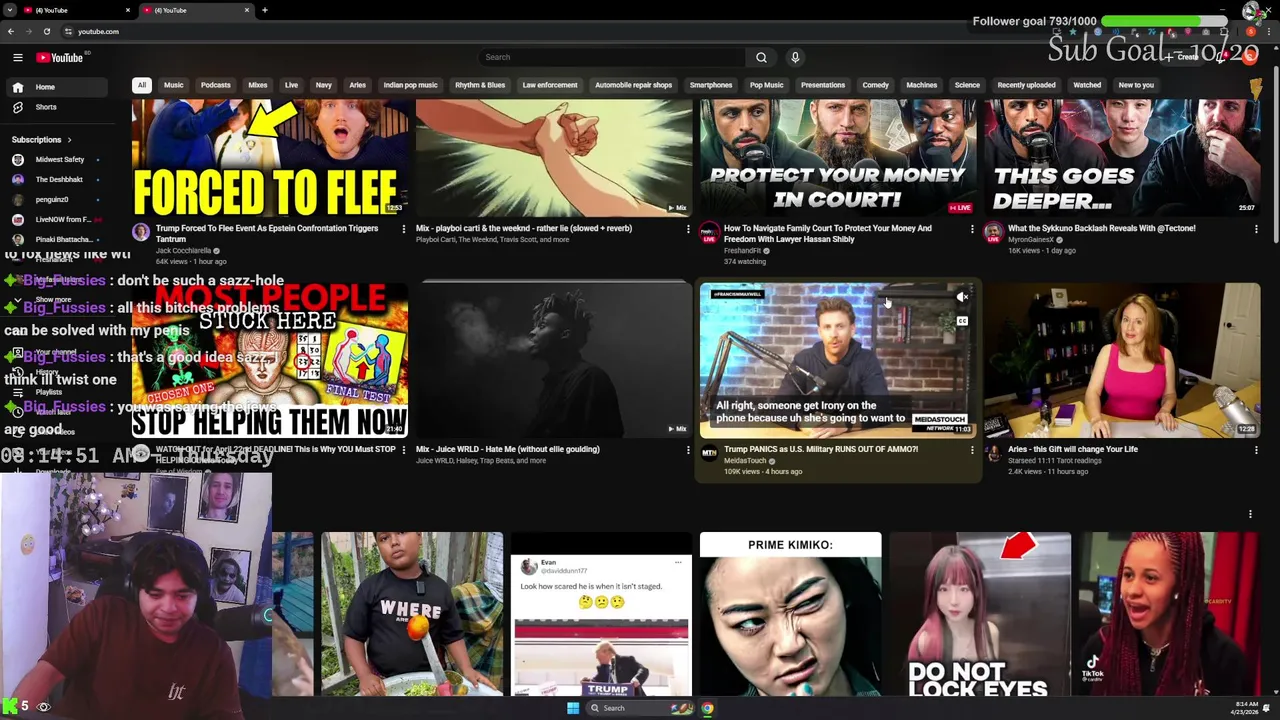This screenshot has height=720, width=1280.
Task: Go back using the browser arrow
Action: pyautogui.click(x=11, y=31)
